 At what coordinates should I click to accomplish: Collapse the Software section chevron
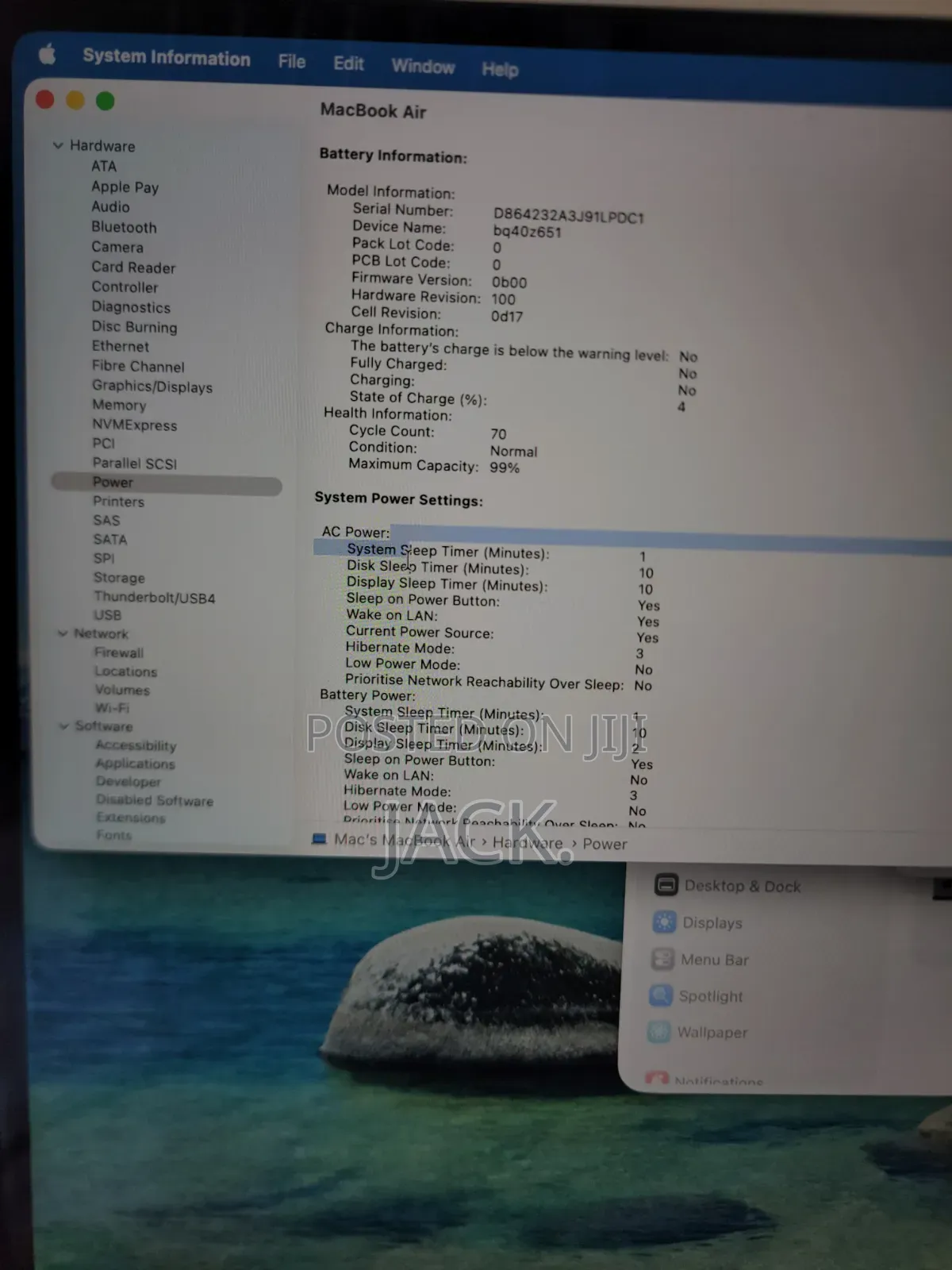(64, 725)
